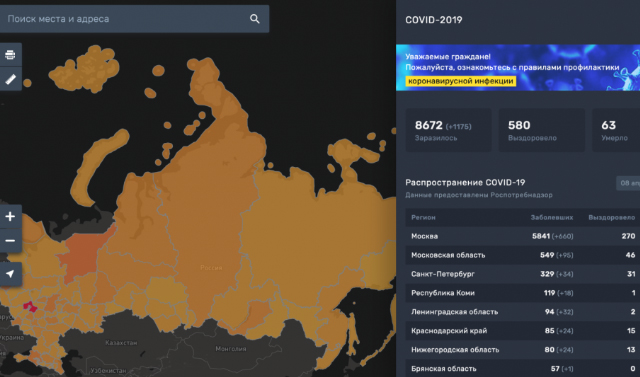Click the Краснодарский край row
The image size is (640, 377).
coord(522,331)
